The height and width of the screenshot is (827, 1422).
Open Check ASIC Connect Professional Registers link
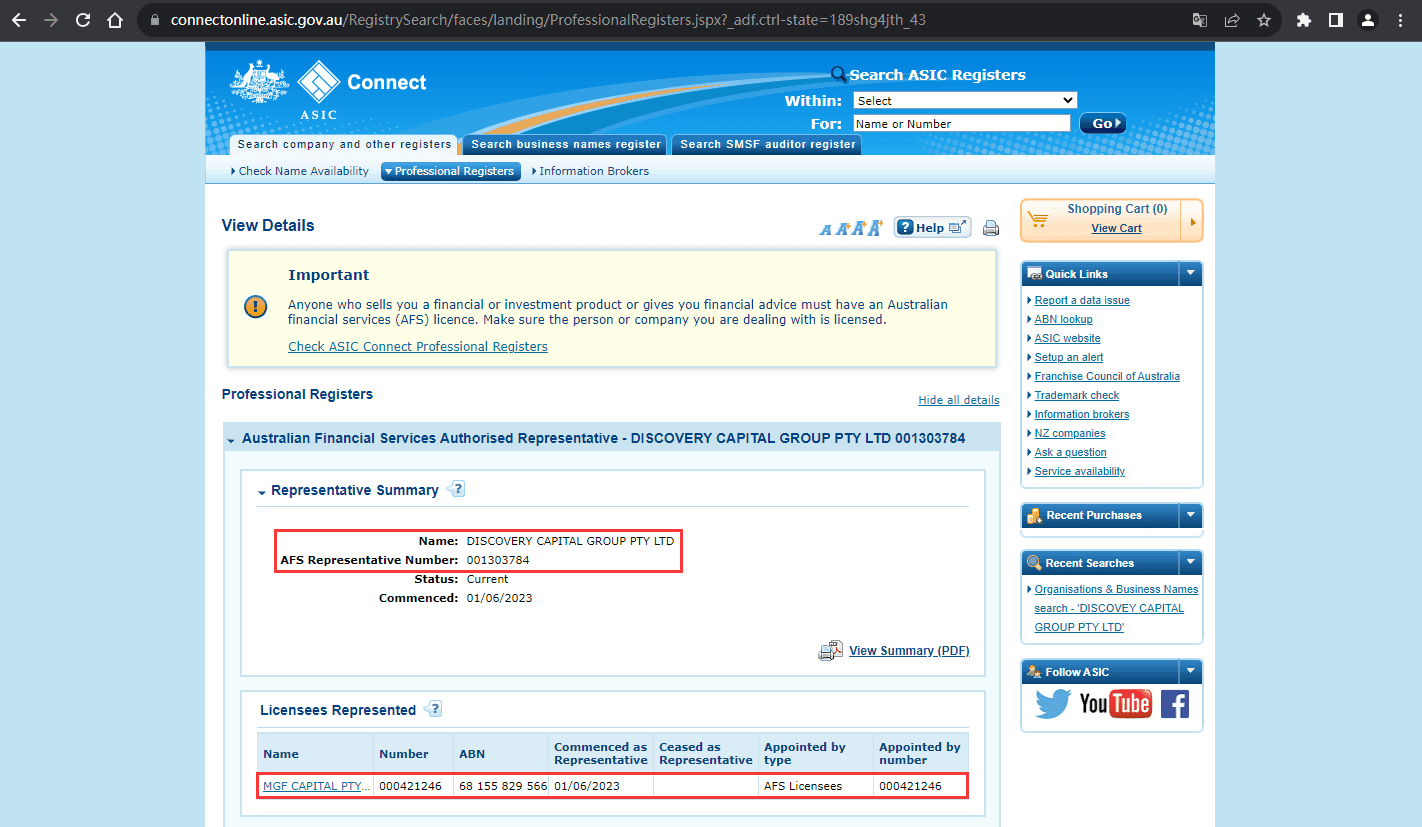(x=418, y=347)
